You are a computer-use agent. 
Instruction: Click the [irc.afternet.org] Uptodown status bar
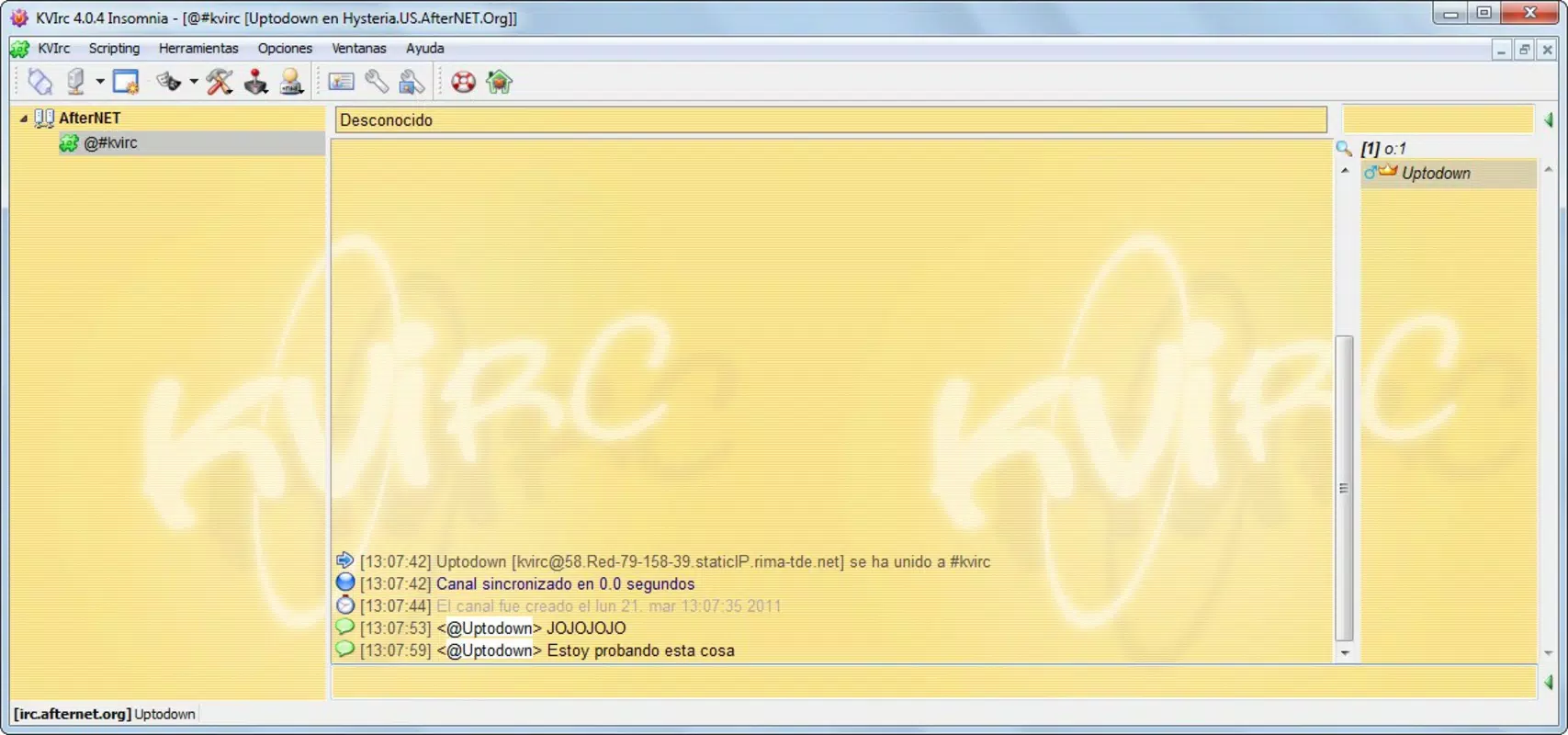point(105,714)
